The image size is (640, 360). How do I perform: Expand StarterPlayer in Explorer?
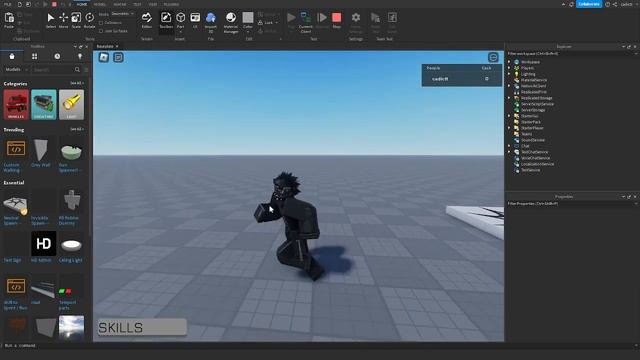[x=509, y=128]
